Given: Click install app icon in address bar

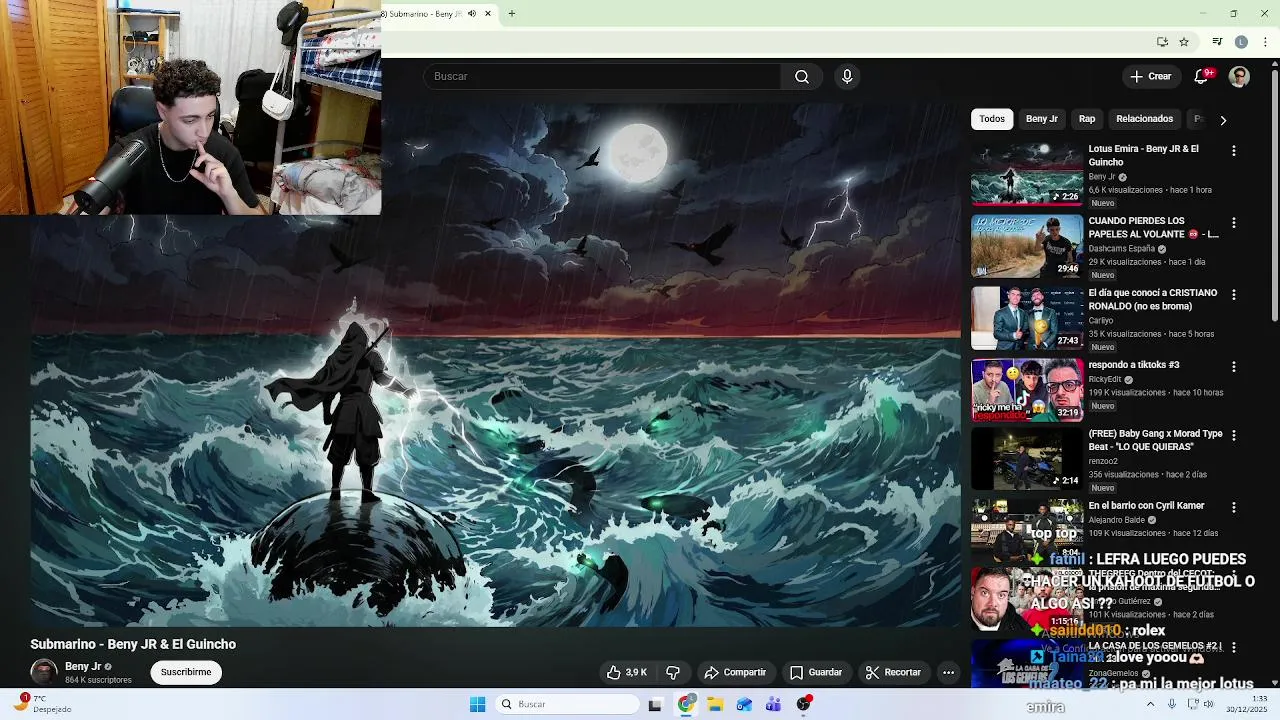Looking at the screenshot, I should point(1162,42).
